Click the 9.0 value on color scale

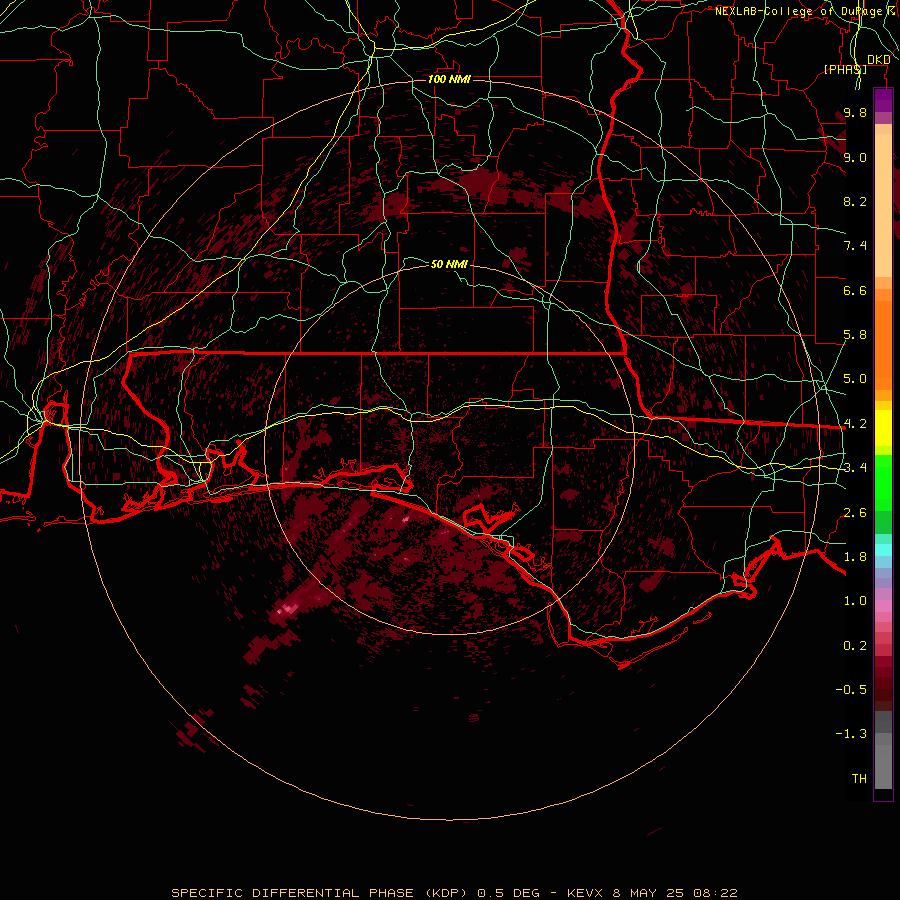(855, 157)
